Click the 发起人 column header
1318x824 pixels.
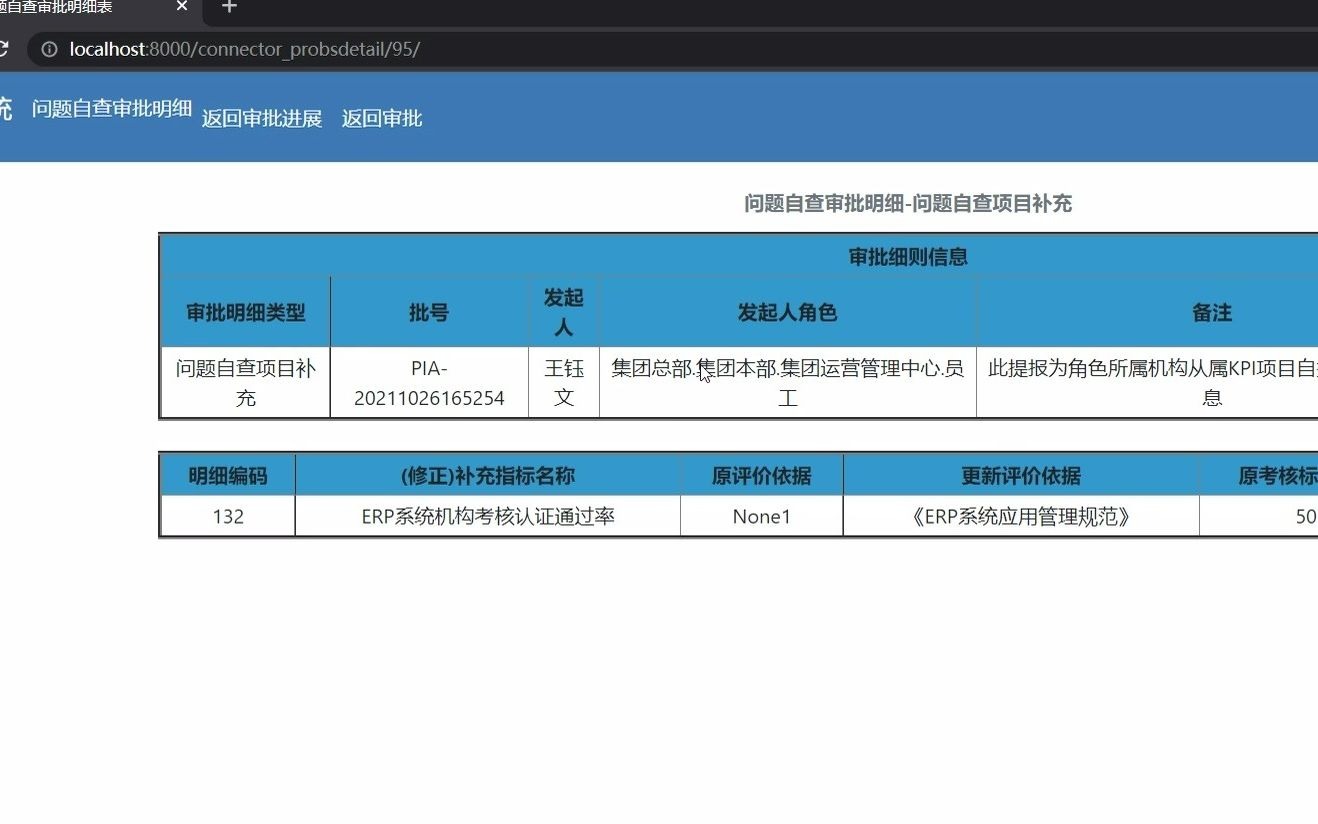point(564,313)
